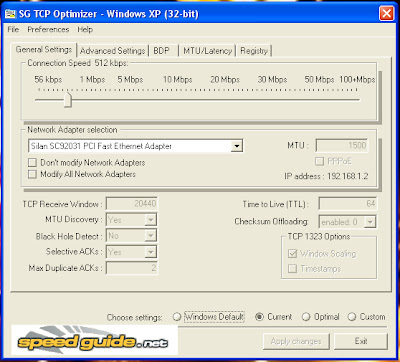Screen dimensions: 400x362
Task: Toggle the Timestamps checkbox
Action: tap(292, 269)
